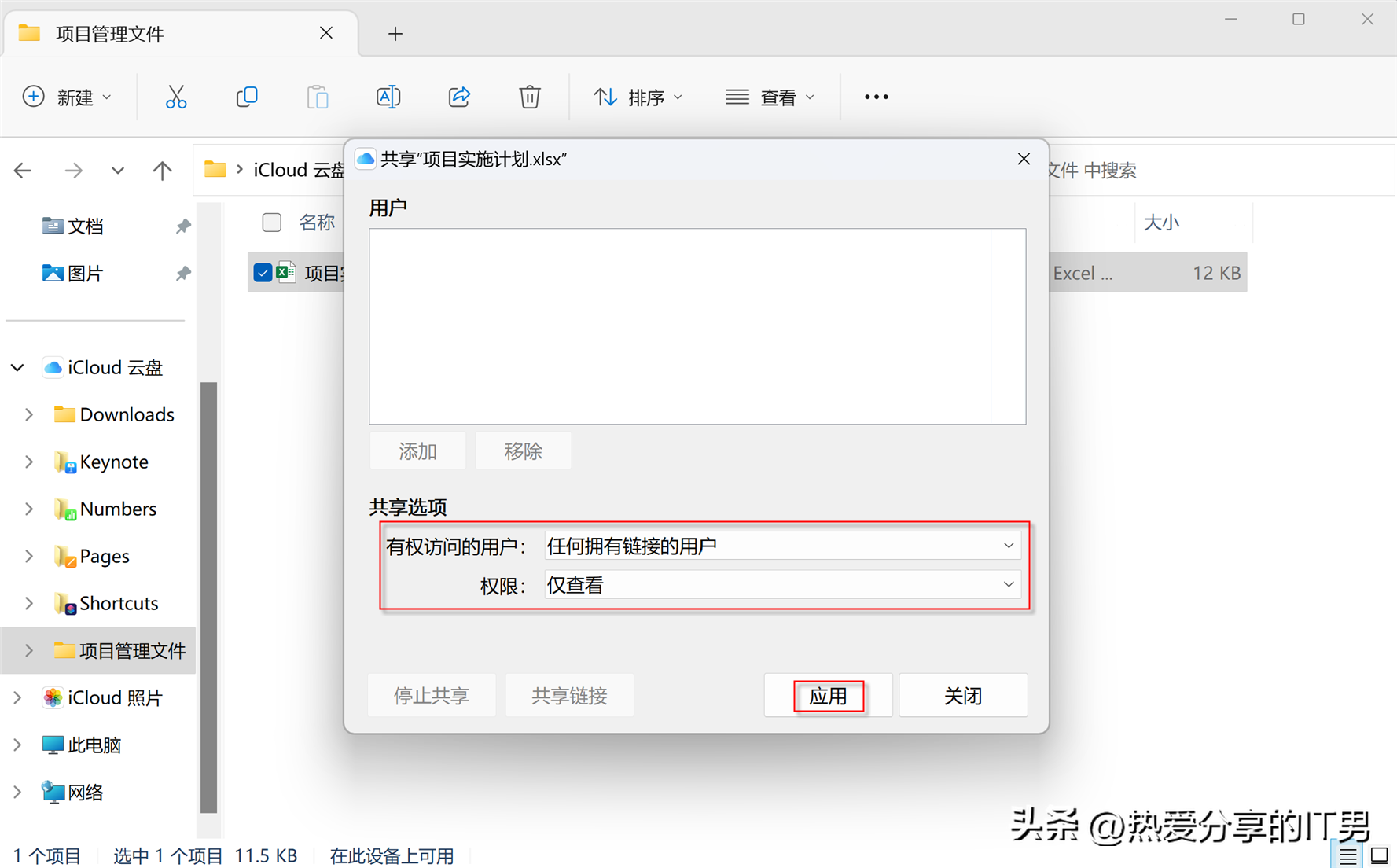The image size is (1397, 868).
Task: Click the 停止共享 button
Action: click(x=432, y=696)
